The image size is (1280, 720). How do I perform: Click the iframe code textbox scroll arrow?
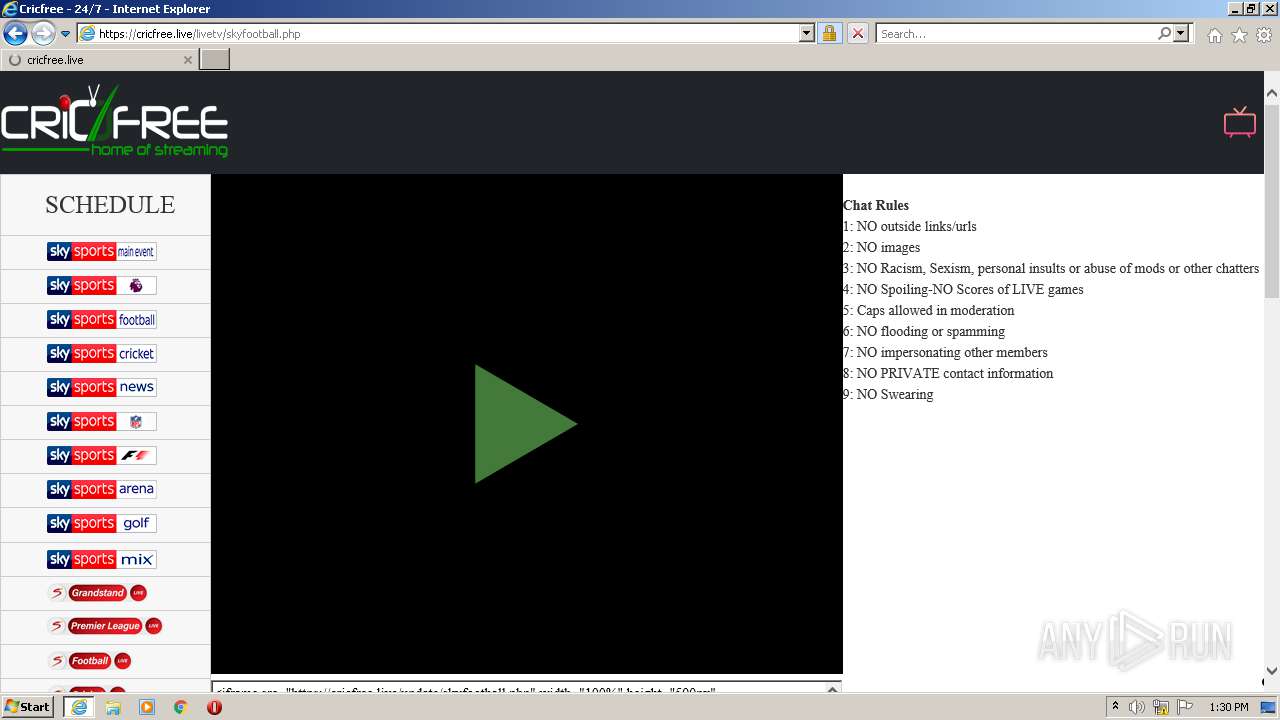pyautogui.click(x=832, y=688)
